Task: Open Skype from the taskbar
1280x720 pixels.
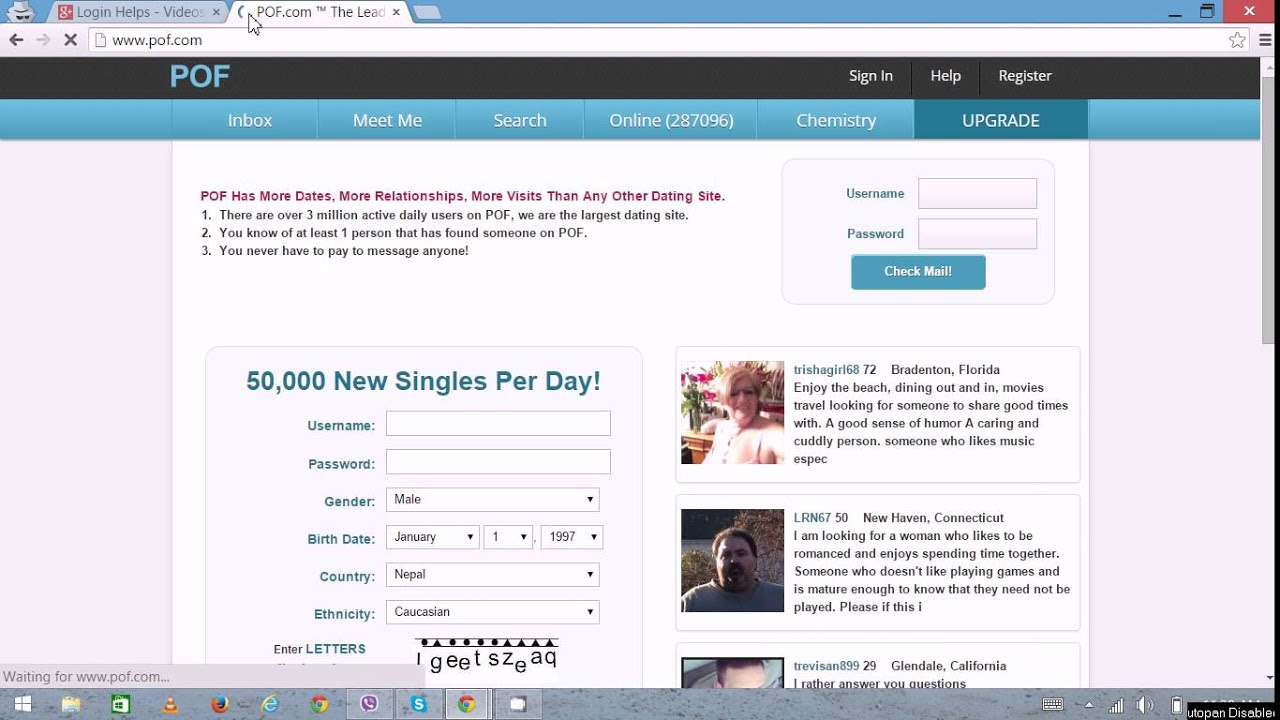Action: [x=419, y=704]
